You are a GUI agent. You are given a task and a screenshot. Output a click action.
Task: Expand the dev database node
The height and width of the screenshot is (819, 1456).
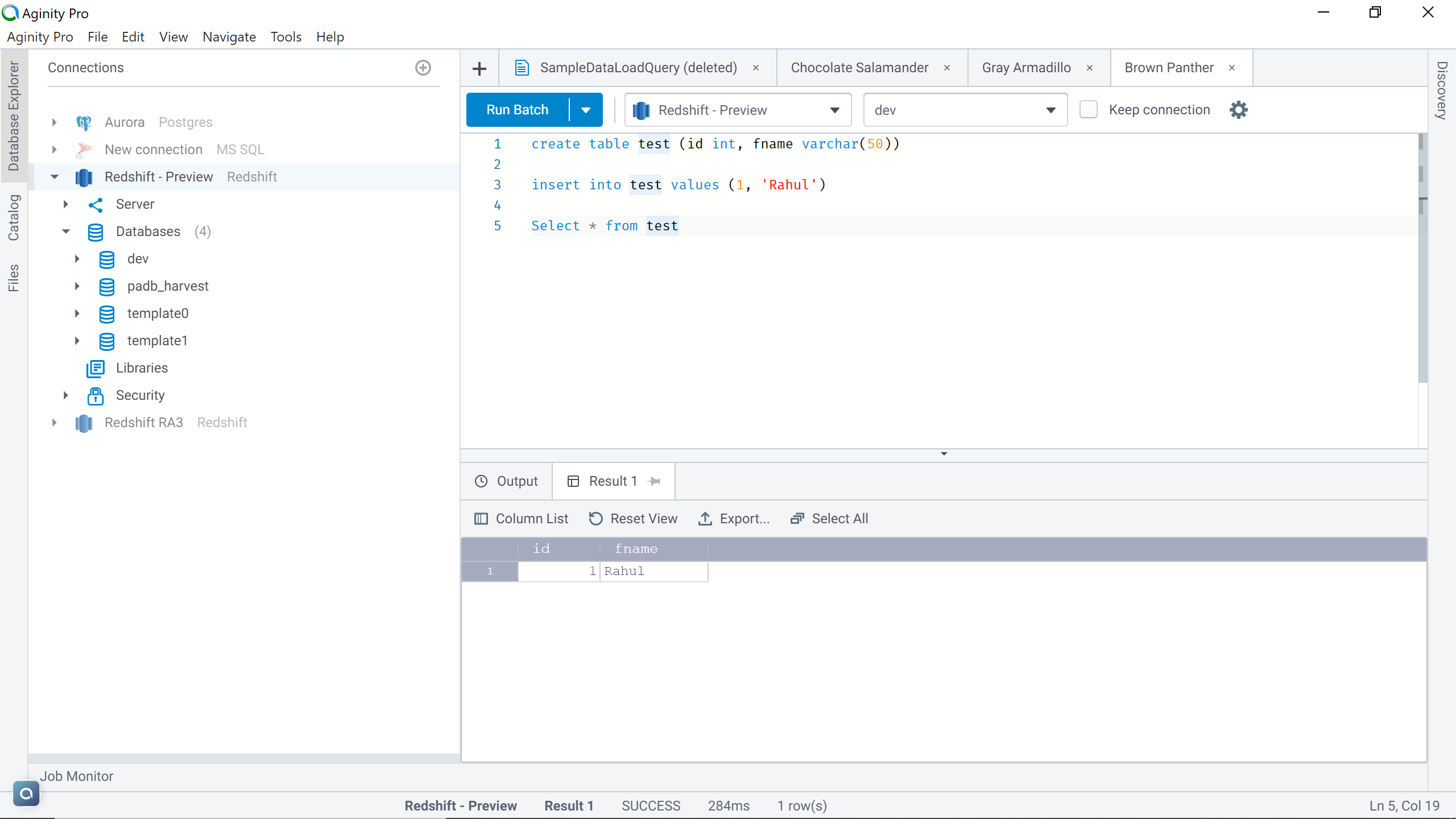pos(77,259)
